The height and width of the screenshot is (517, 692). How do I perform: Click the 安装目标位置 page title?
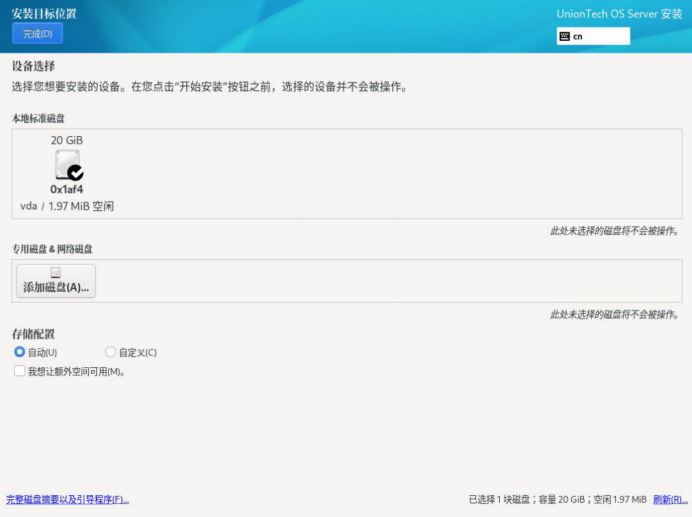coord(44,13)
